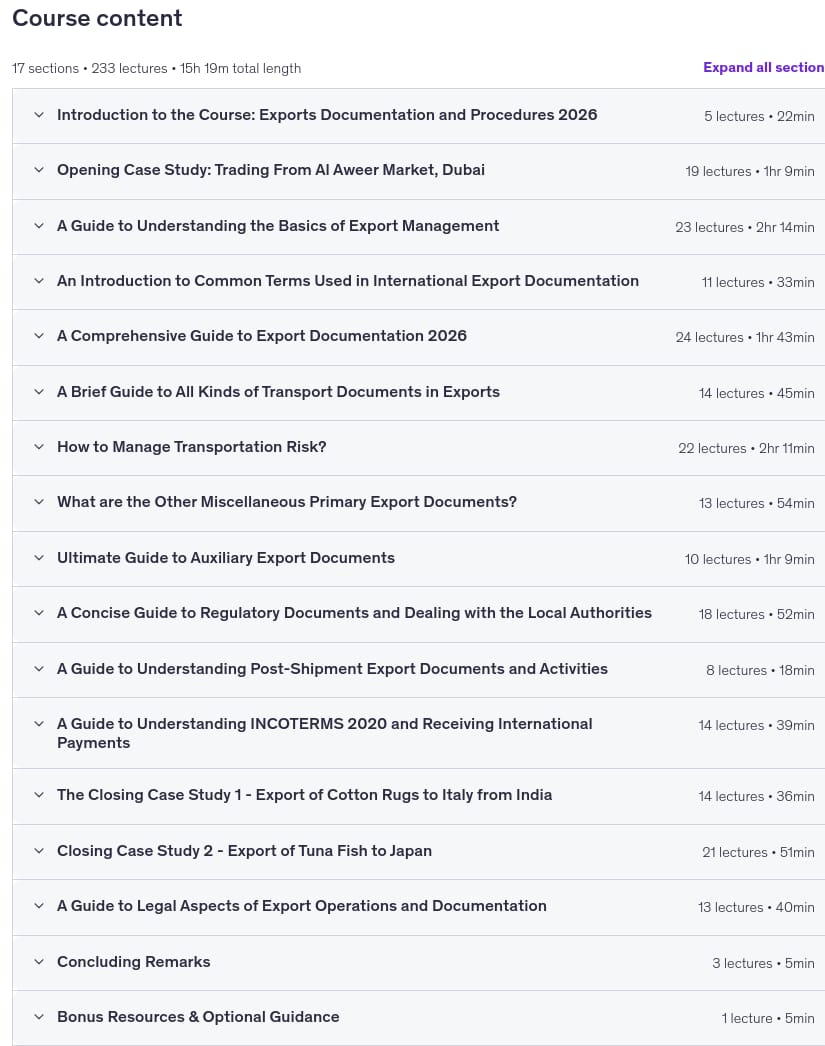Toggle chevron beside Legal Aspects section
825x1046 pixels.
pos(39,906)
